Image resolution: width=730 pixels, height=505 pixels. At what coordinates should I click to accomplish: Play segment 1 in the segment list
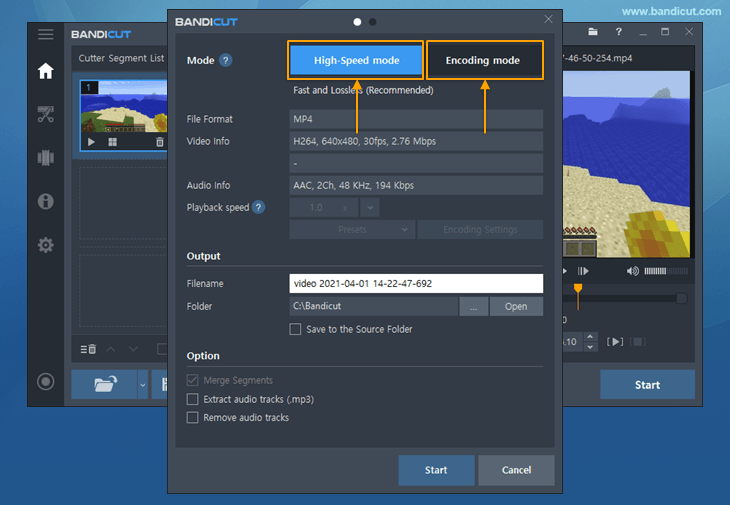[x=91, y=142]
